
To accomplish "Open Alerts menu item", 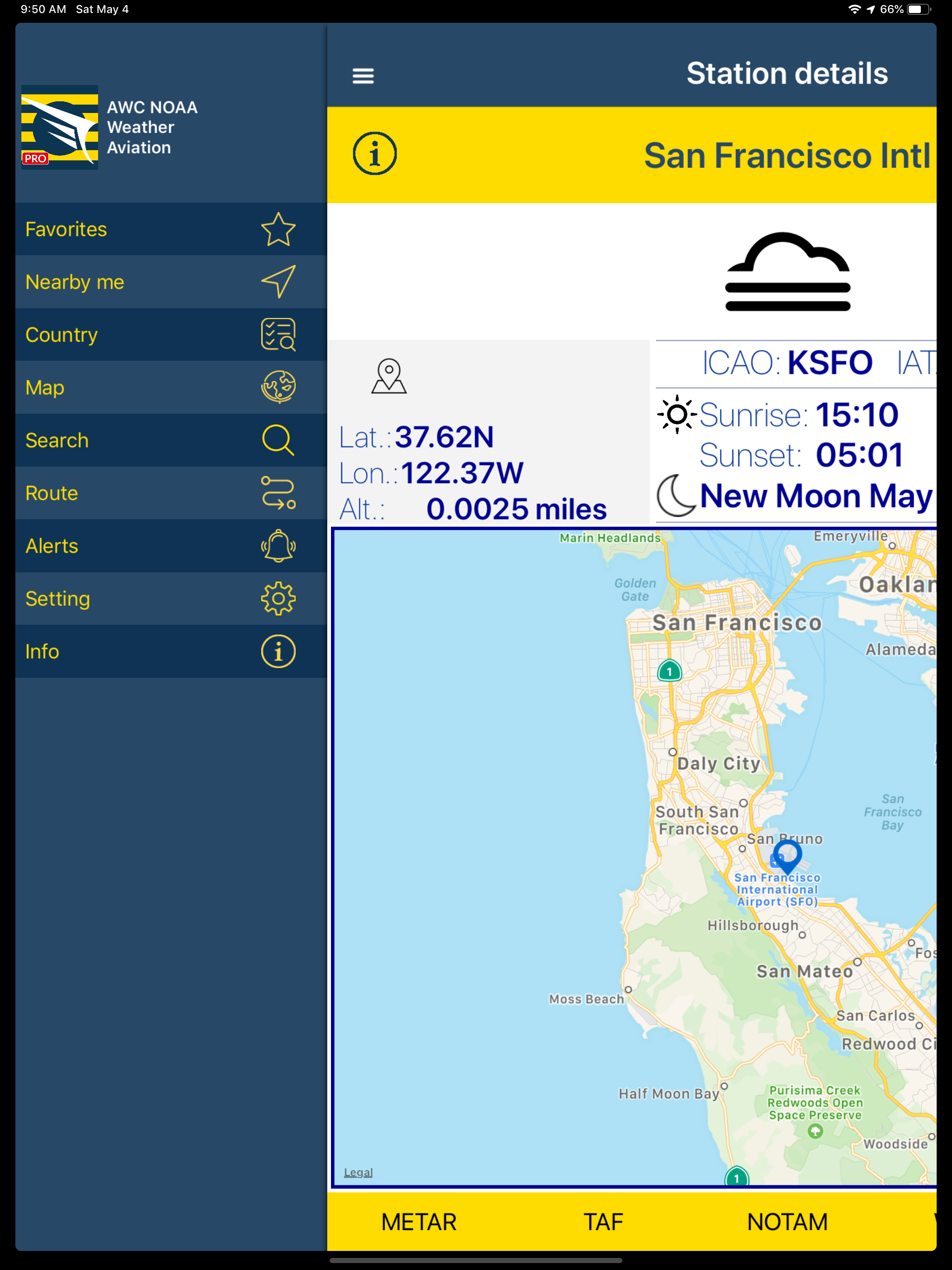I will 171,545.
